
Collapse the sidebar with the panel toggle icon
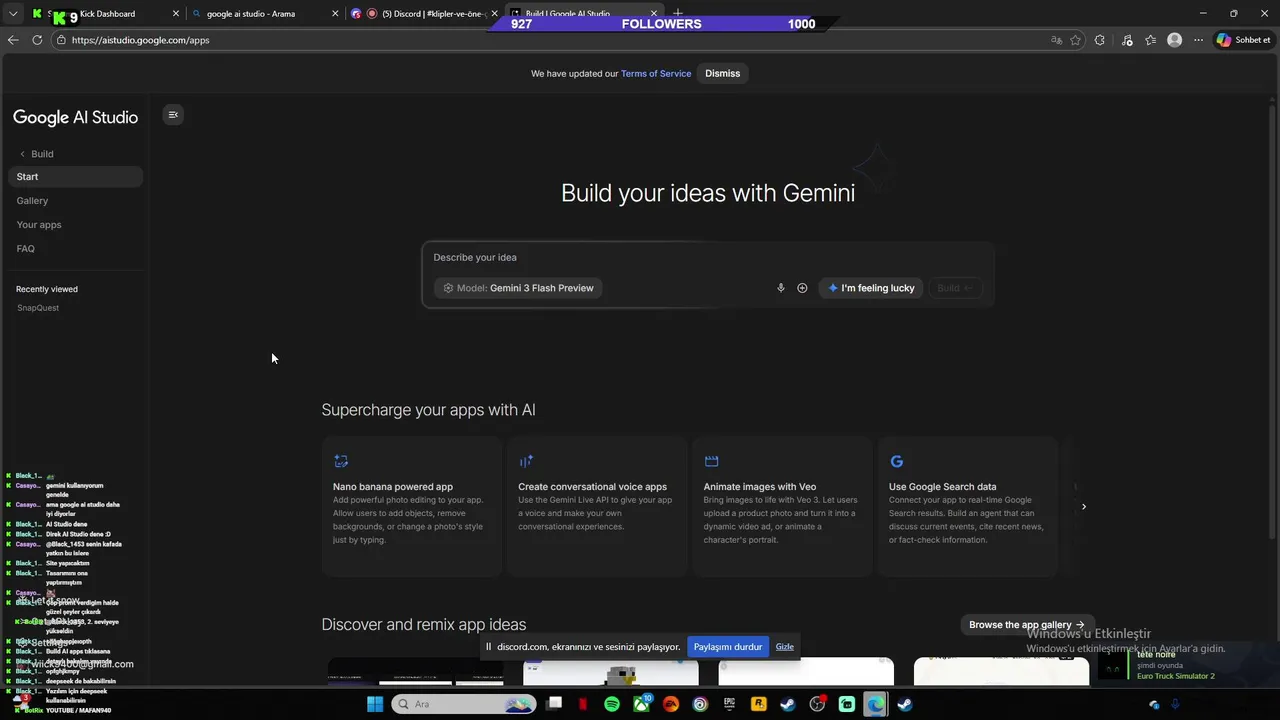coord(173,115)
